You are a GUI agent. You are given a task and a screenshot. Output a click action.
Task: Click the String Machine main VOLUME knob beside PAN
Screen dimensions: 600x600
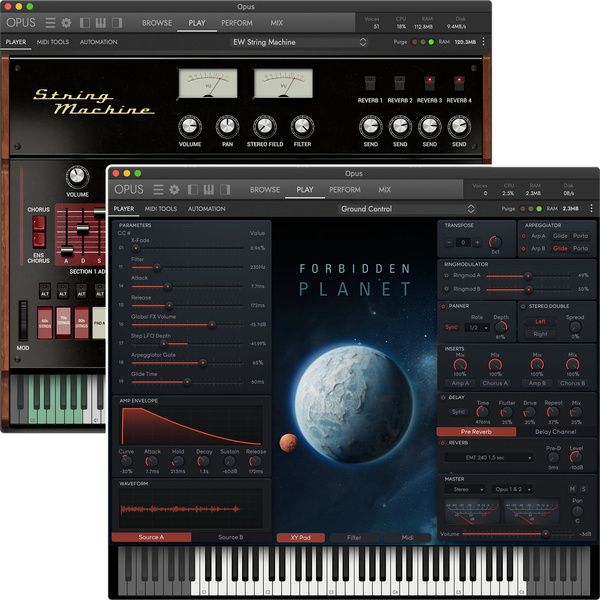[x=190, y=127]
